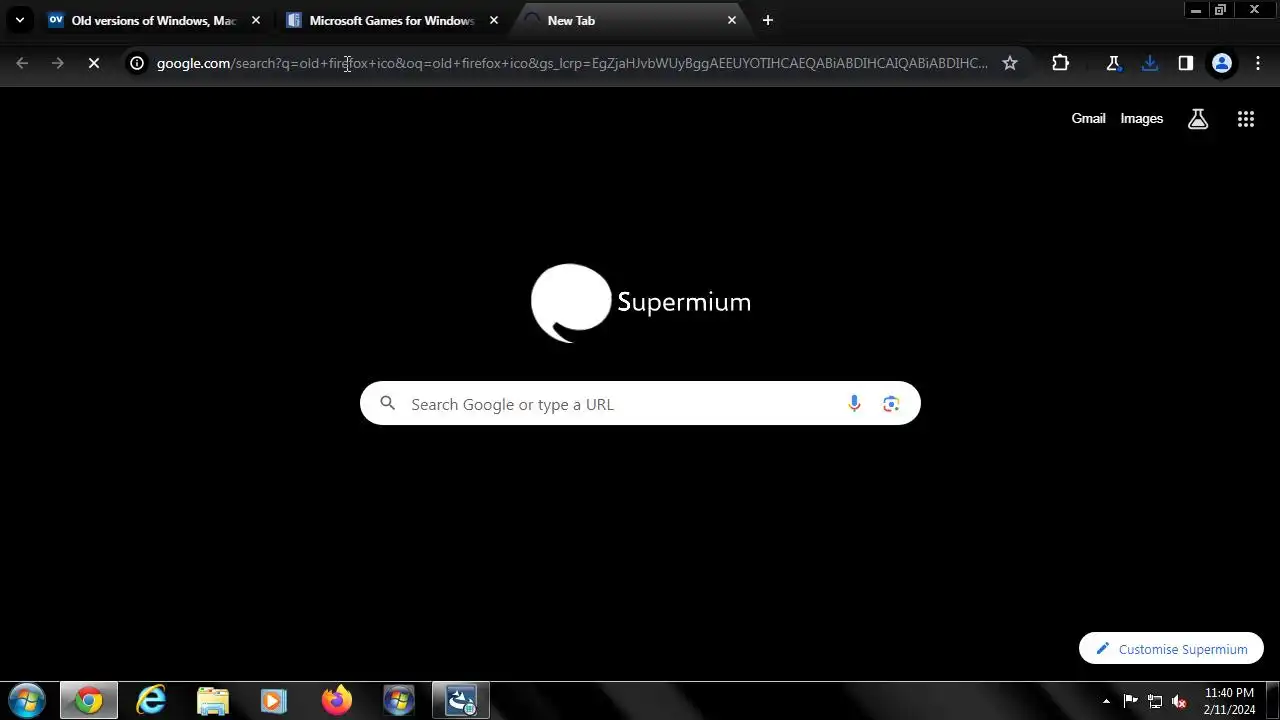Close the New Tab tab
Image resolution: width=1280 pixels, height=720 pixels.
click(x=732, y=20)
